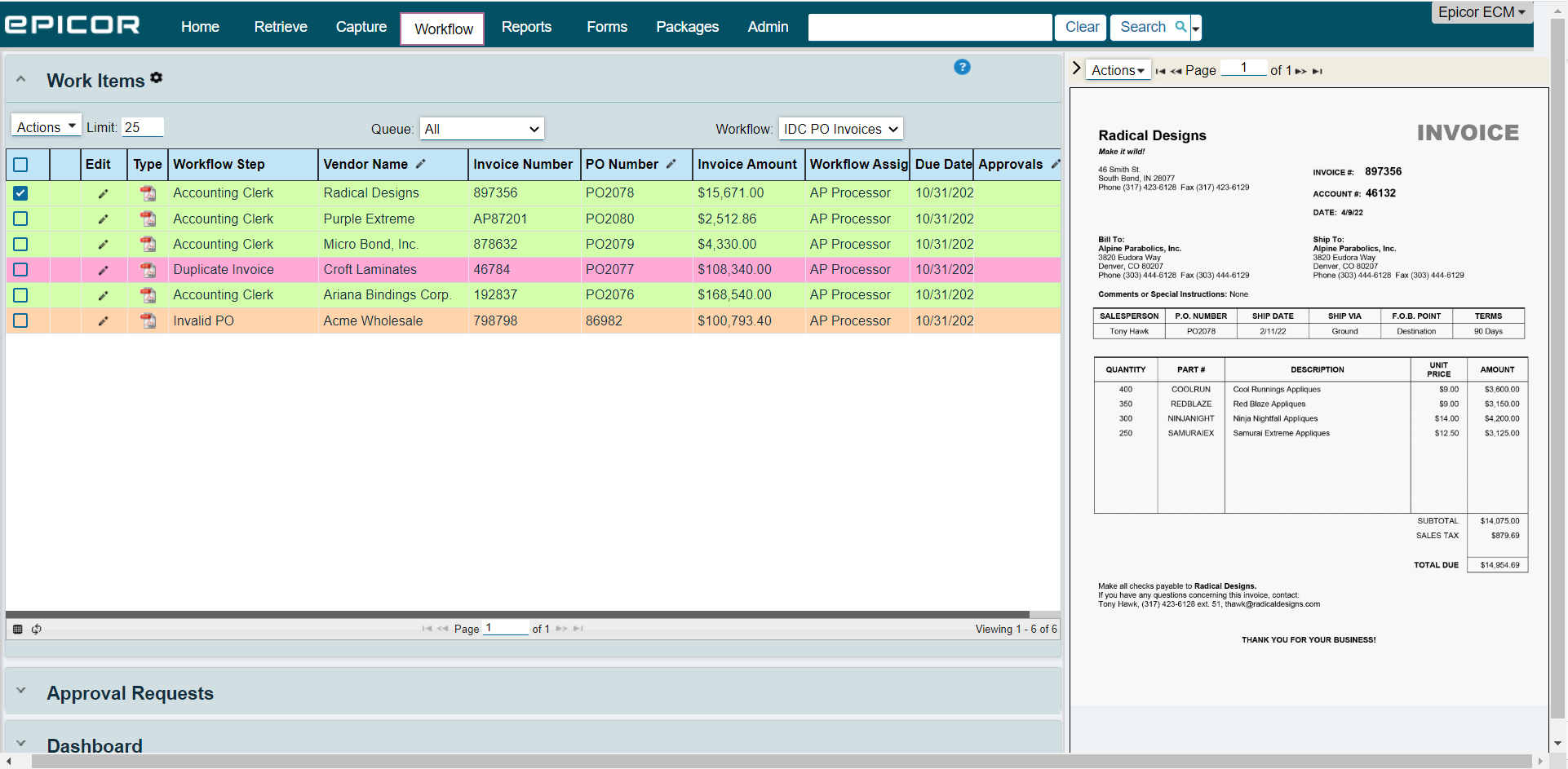Select the header checkbox to select all rows
Image resolution: width=1568 pixels, height=769 pixels.
20,165
